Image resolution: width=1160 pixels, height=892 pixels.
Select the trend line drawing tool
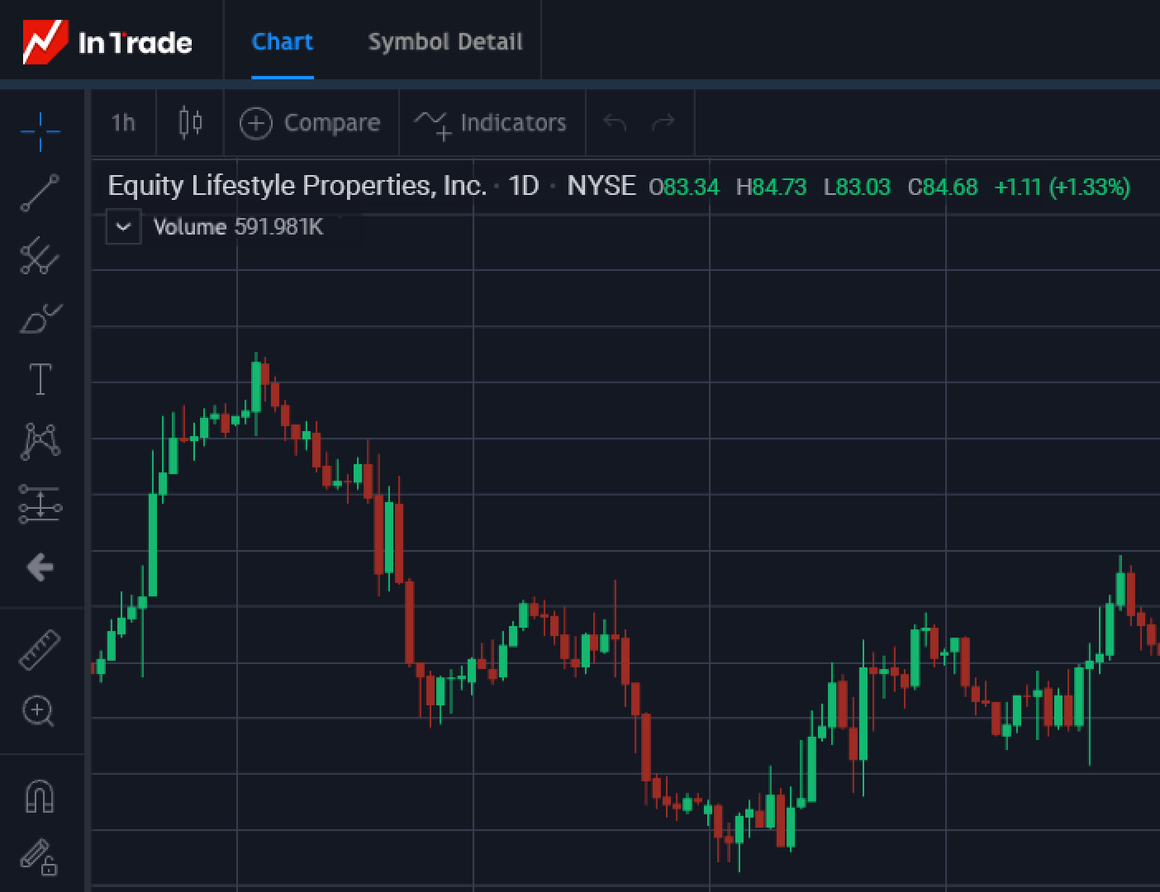[x=40, y=193]
